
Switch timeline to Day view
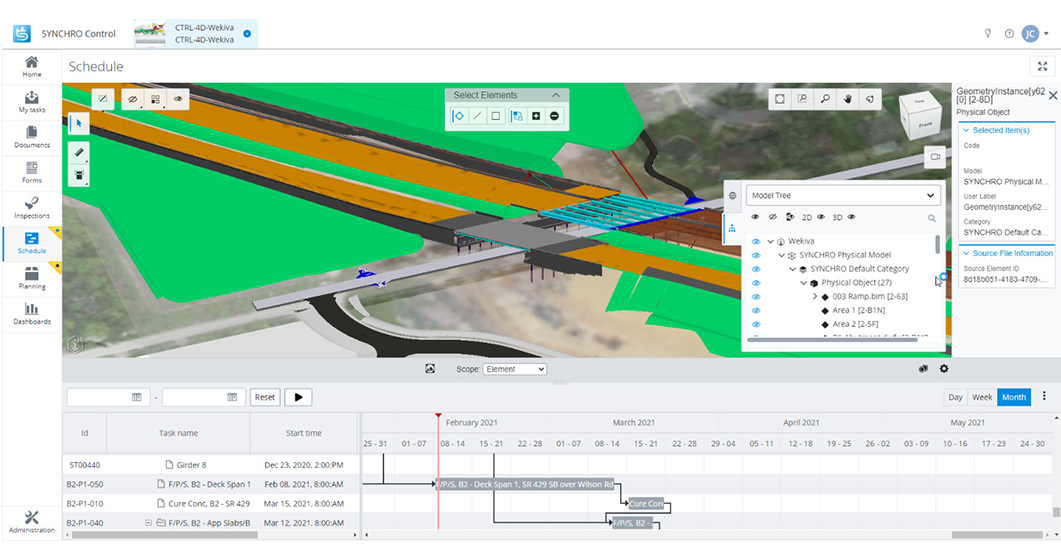pyautogui.click(x=955, y=397)
